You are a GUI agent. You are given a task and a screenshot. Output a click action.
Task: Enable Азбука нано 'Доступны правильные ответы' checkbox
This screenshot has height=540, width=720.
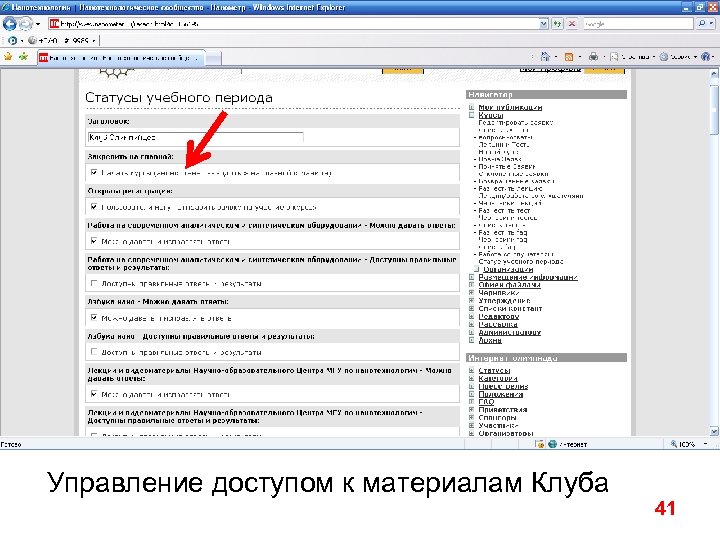tap(94, 352)
